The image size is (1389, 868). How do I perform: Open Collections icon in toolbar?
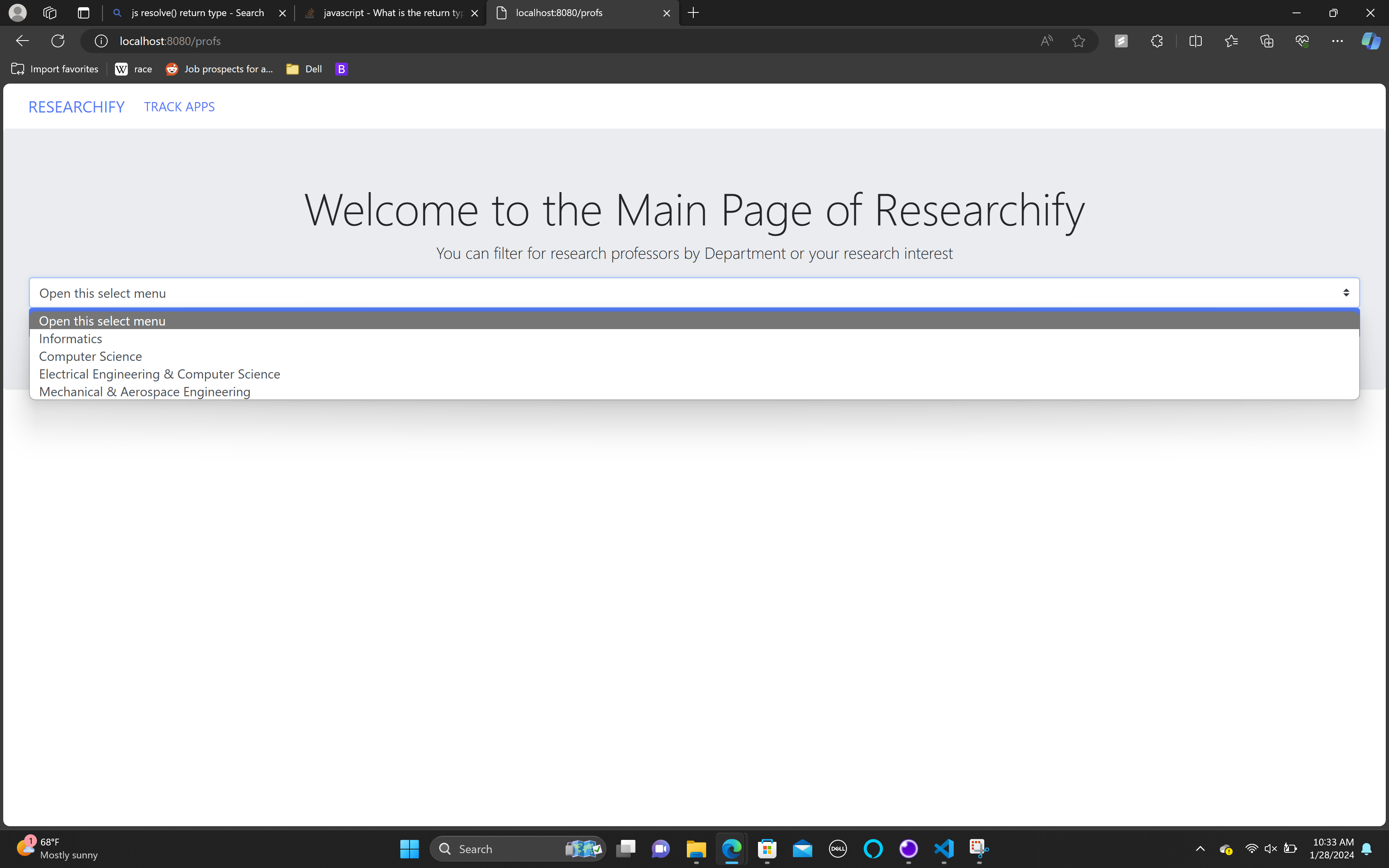[1267, 41]
